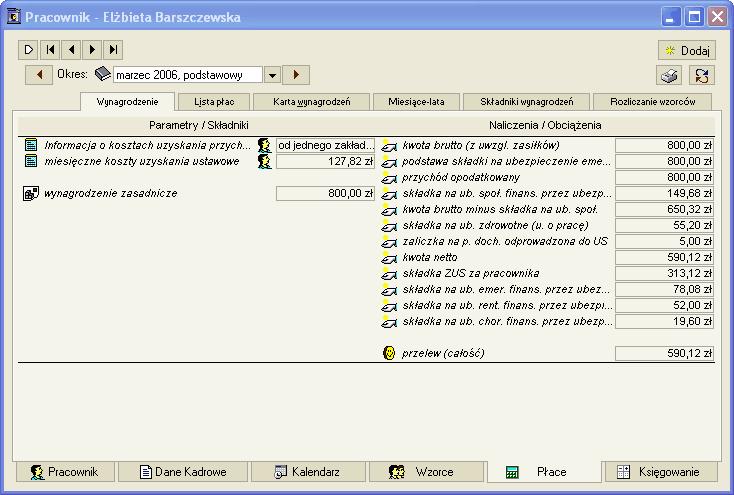Click the 19,60 zł sickness contribution value
The height and width of the screenshot is (495, 734).
tap(664, 321)
